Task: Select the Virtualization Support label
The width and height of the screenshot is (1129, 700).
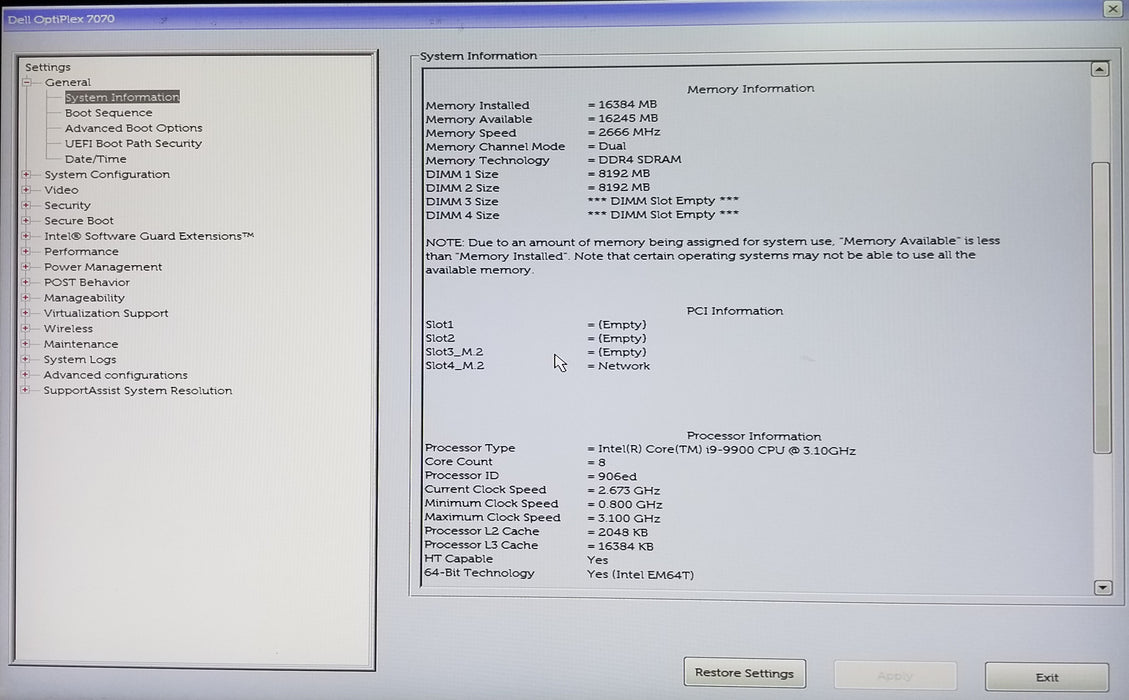Action: click(x=106, y=313)
